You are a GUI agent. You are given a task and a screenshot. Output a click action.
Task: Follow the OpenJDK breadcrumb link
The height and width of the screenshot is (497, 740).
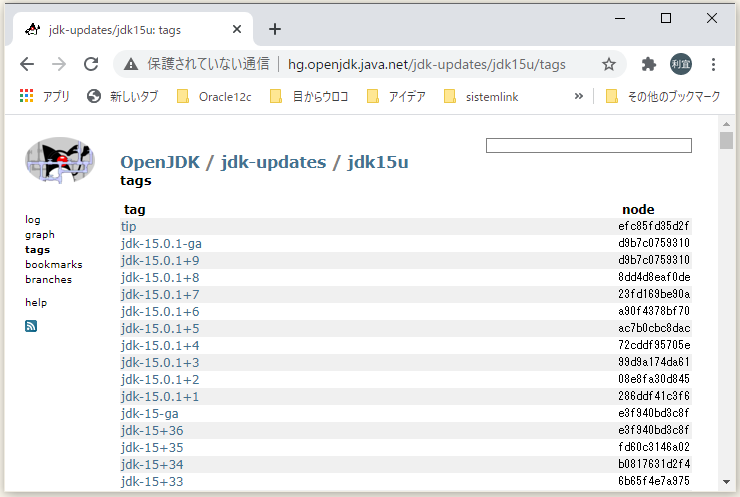click(x=160, y=162)
